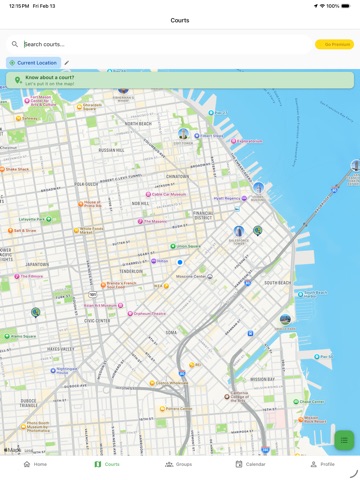The width and height of the screenshot is (360, 480).
Task: Tap the Potrero Center pin
Action: pos(162,408)
